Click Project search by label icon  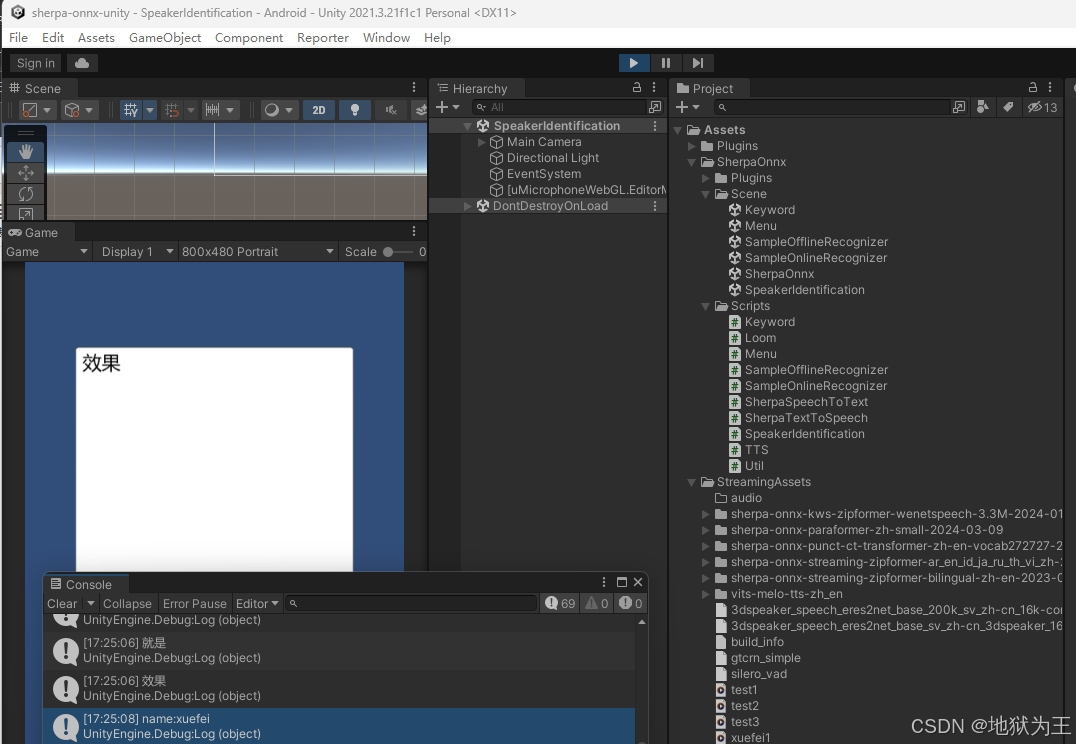click(1008, 107)
